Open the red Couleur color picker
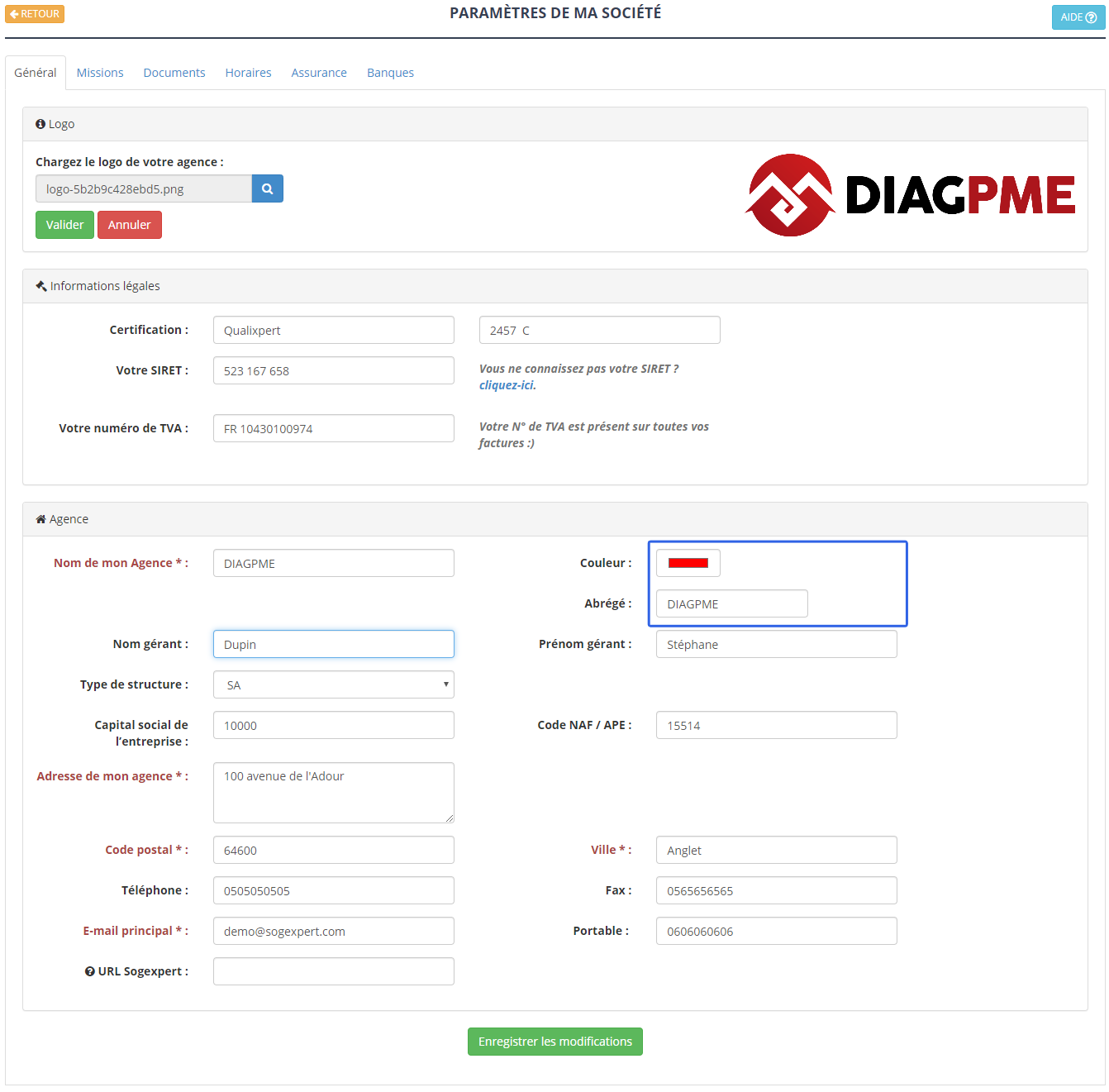Image resolution: width=1109 pixels, height=1092 pixels. coord(688,563)
